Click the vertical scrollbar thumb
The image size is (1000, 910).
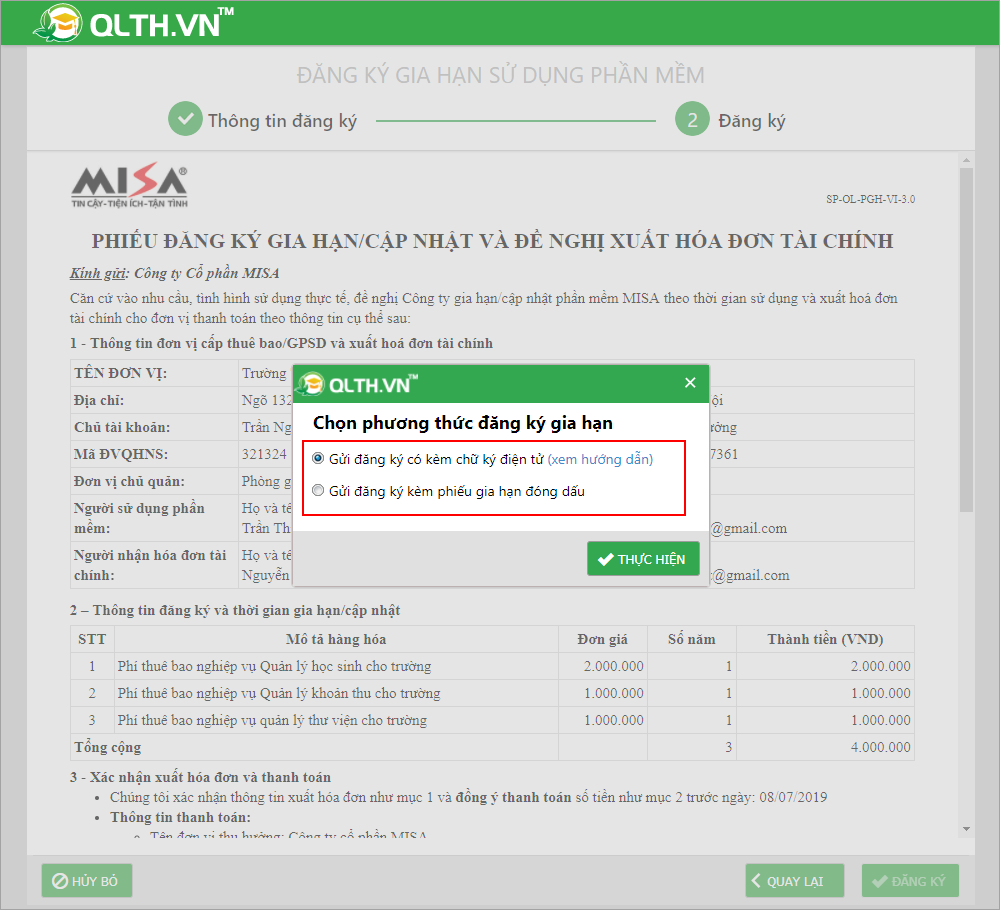pyautogui.click(x=966, y=340)
